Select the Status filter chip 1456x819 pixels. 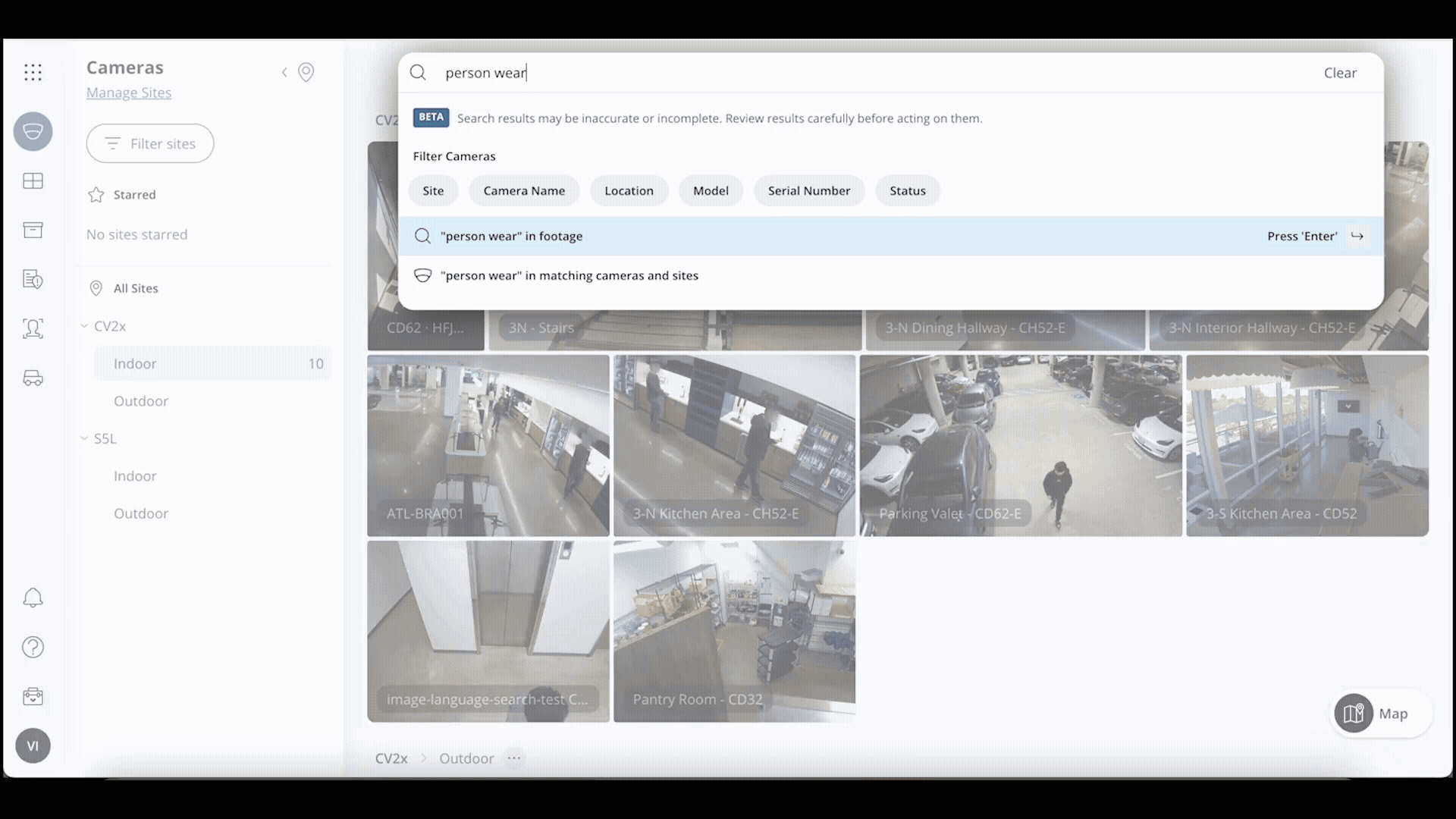[907, 190]
